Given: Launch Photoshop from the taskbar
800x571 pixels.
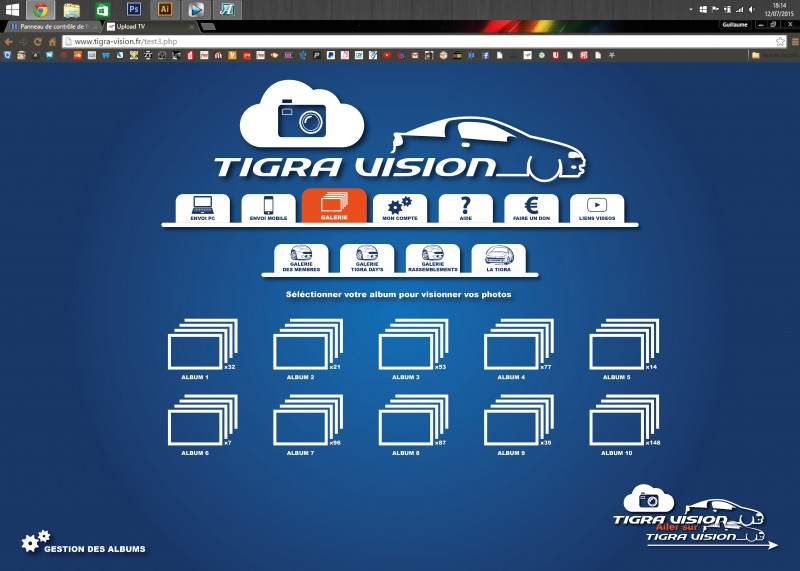Looking at the screenshot, I should (133, 9).
